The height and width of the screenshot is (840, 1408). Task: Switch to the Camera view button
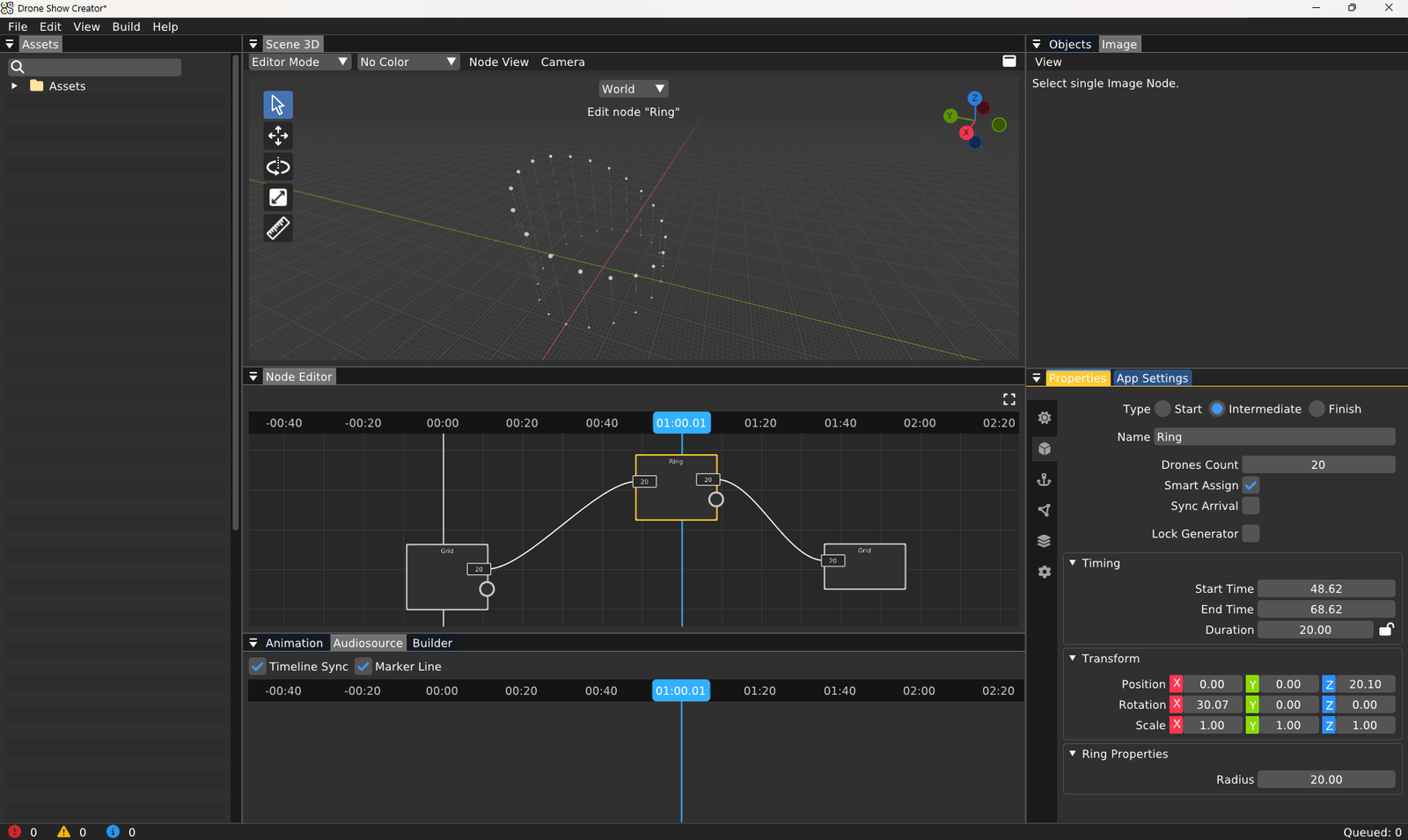coord(562,62)
